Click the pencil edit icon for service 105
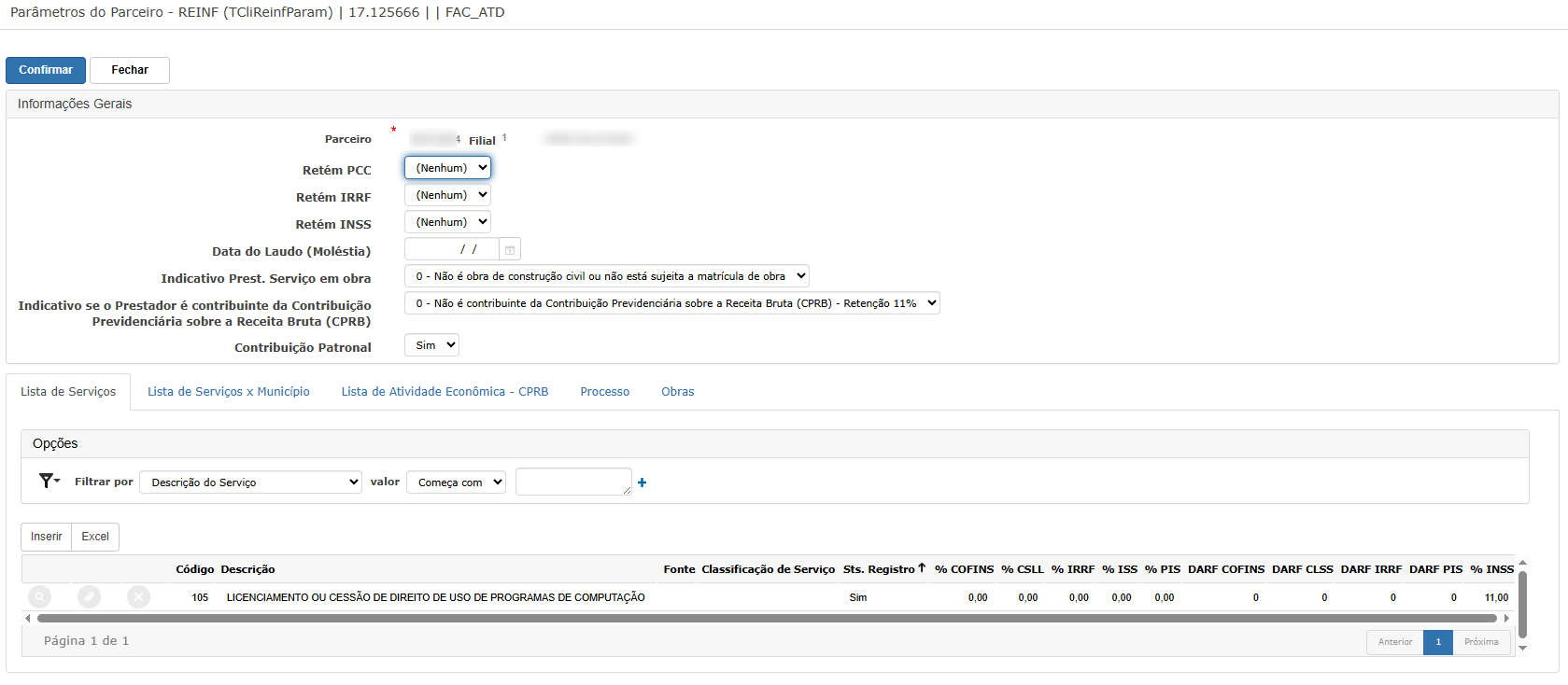The height and width of the screenshot is (685, 1568). coord(89,597)
